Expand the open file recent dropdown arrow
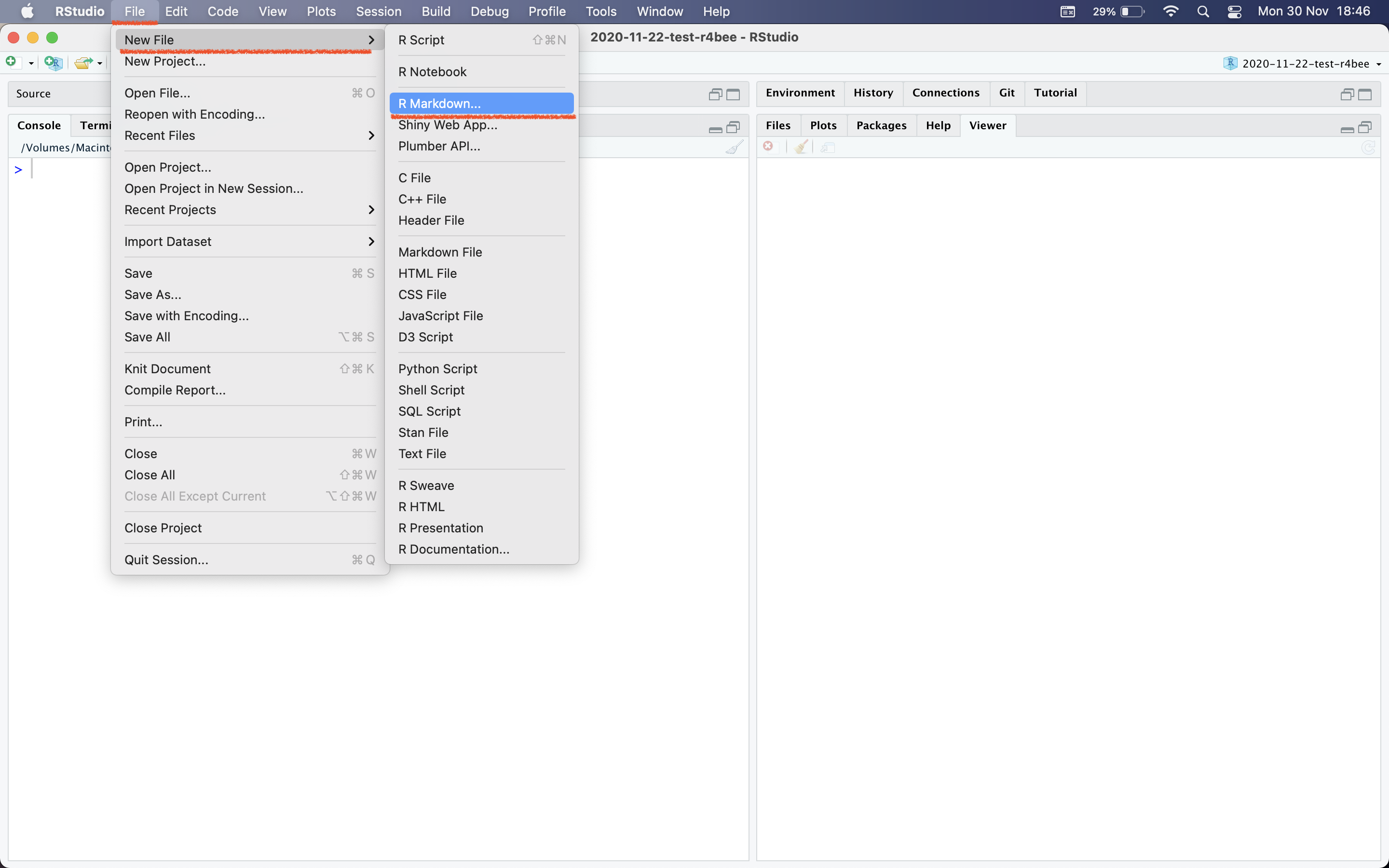 [x=99, y=63]
